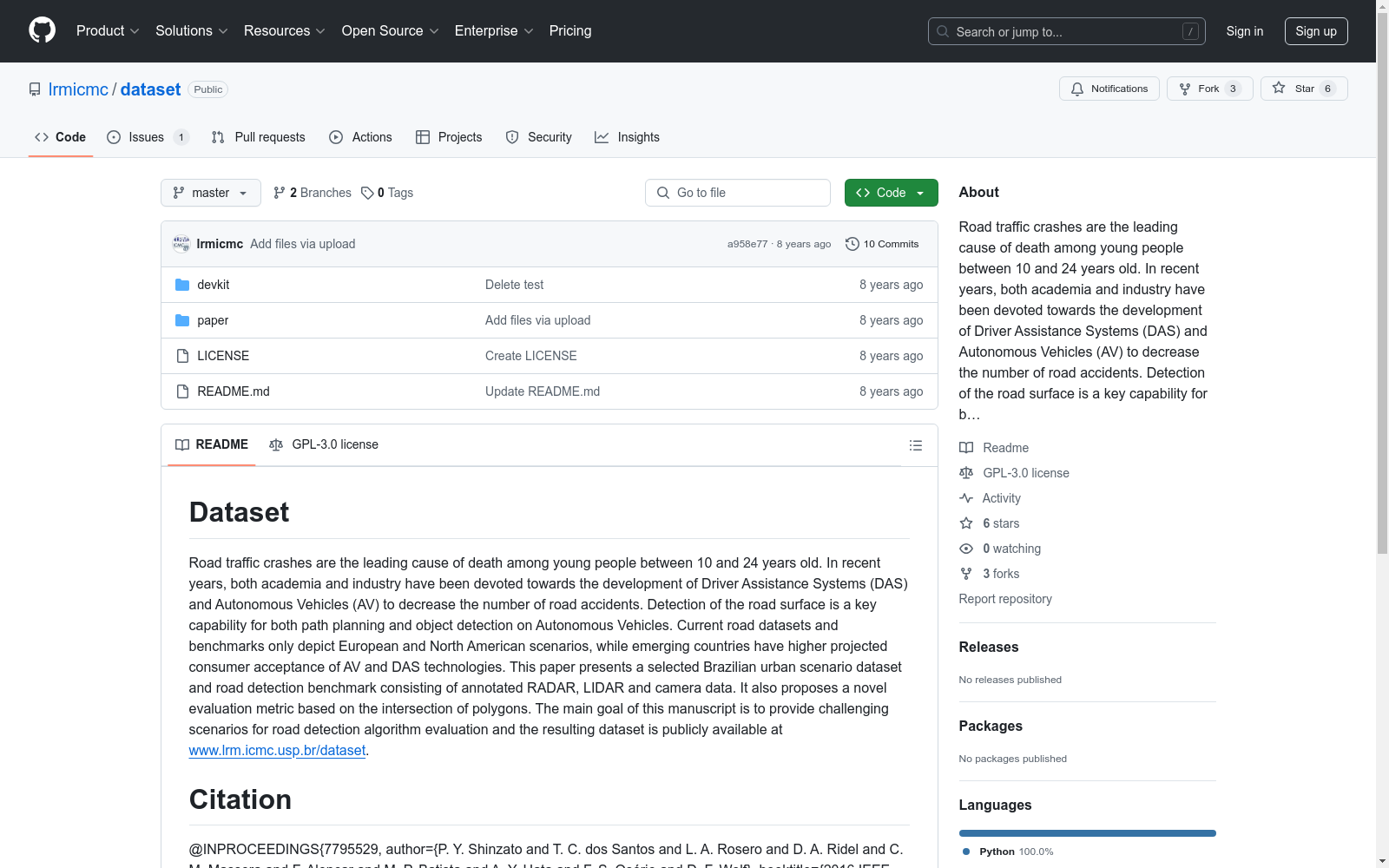Click the Insights graph icon
The width and height of the screenshot is (1389, 868).
[x=602, y=137]
